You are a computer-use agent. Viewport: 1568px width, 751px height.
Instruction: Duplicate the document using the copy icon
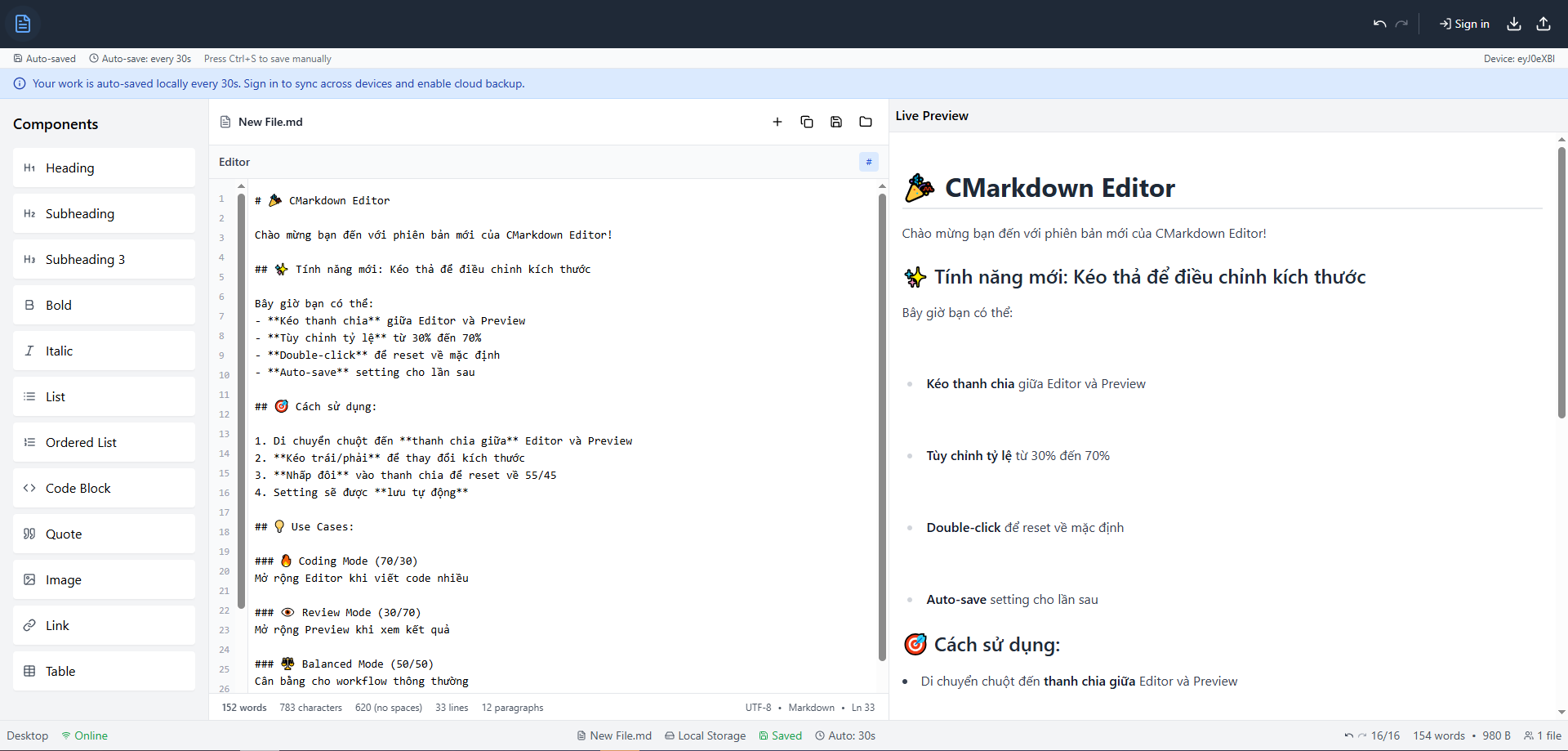(x=806, y=121)
